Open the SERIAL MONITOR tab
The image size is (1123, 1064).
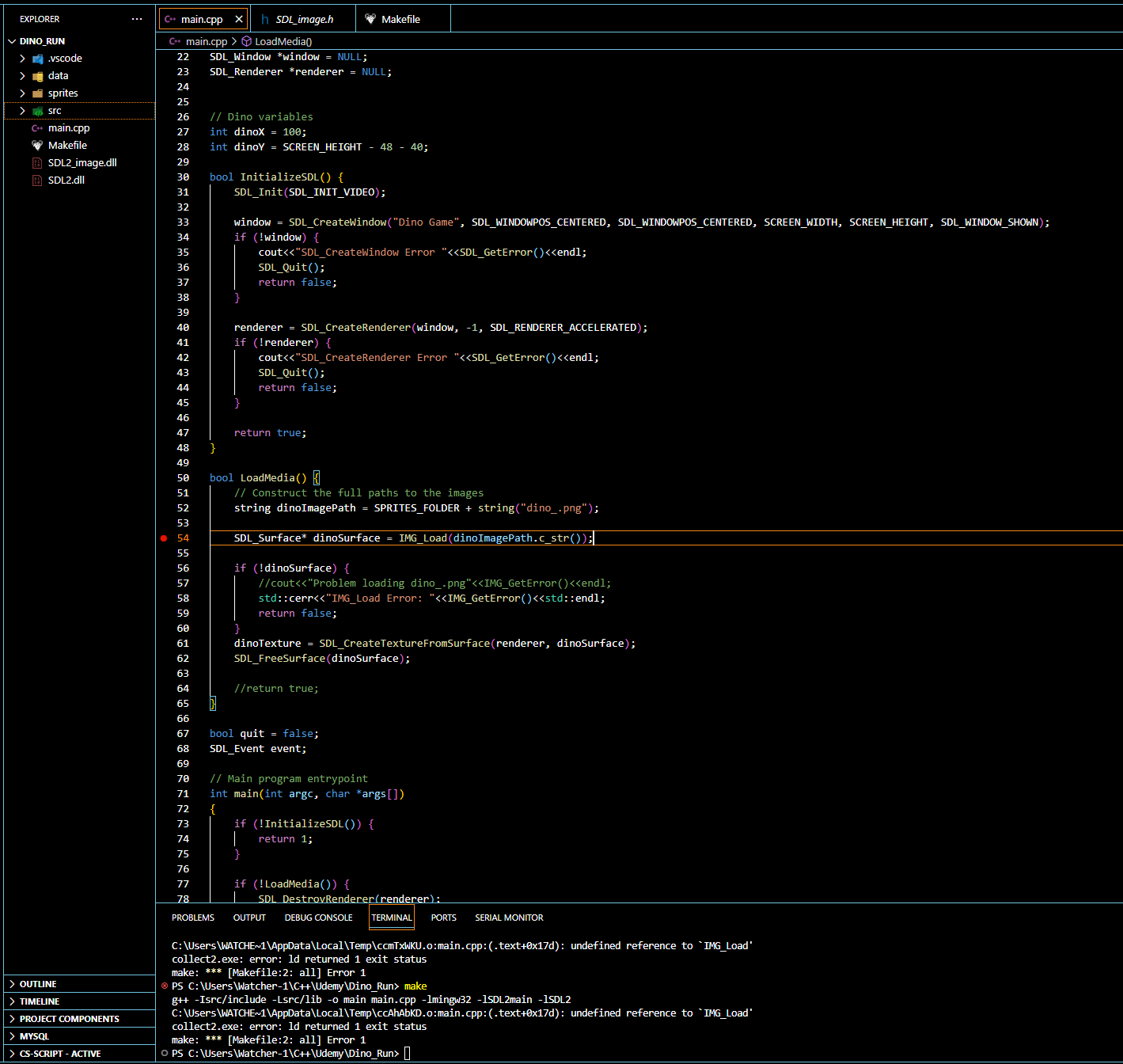pos(509,918)
